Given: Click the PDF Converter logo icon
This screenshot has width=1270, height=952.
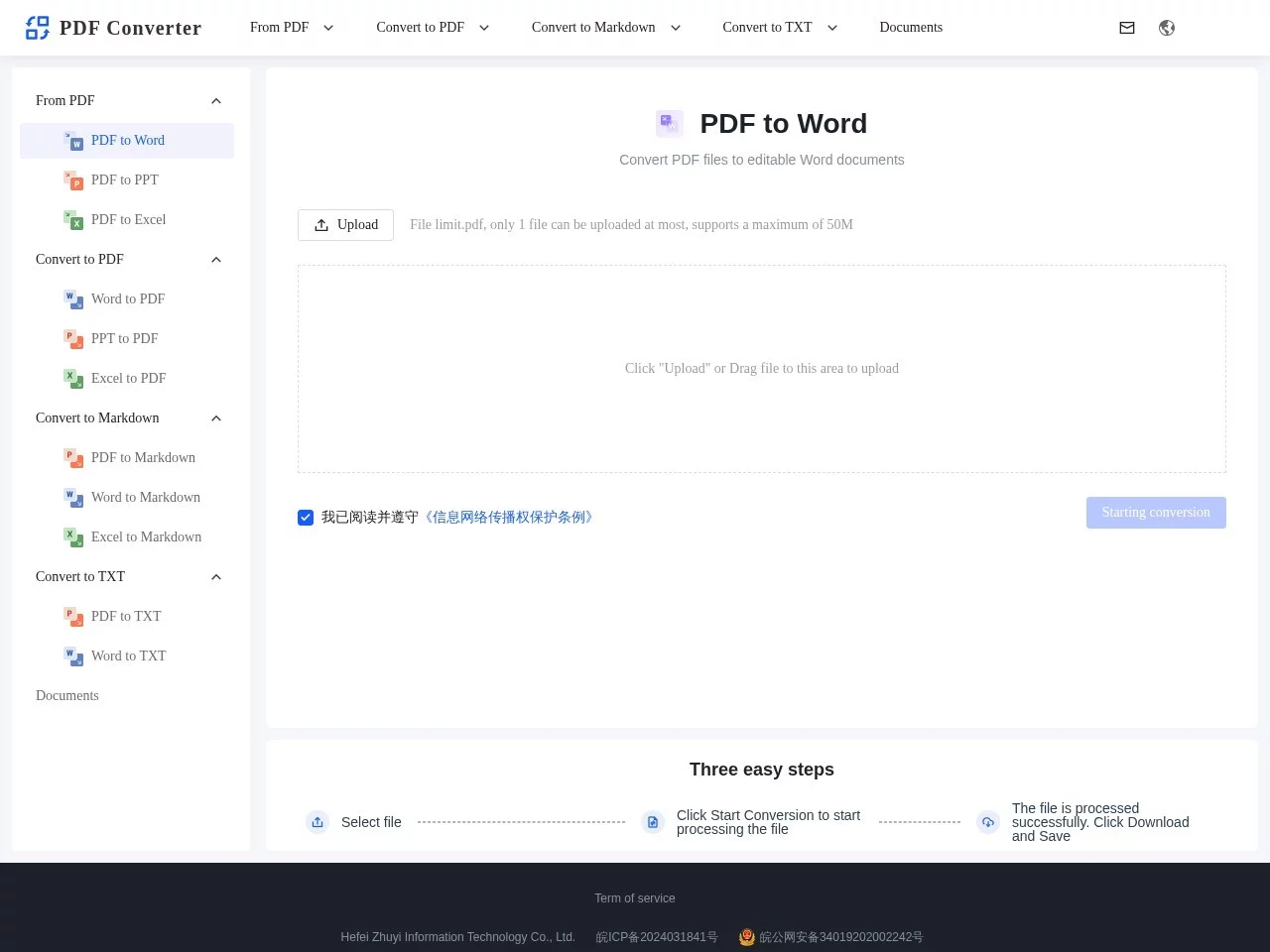Looking at the screenshot, I should coord(37,28).
